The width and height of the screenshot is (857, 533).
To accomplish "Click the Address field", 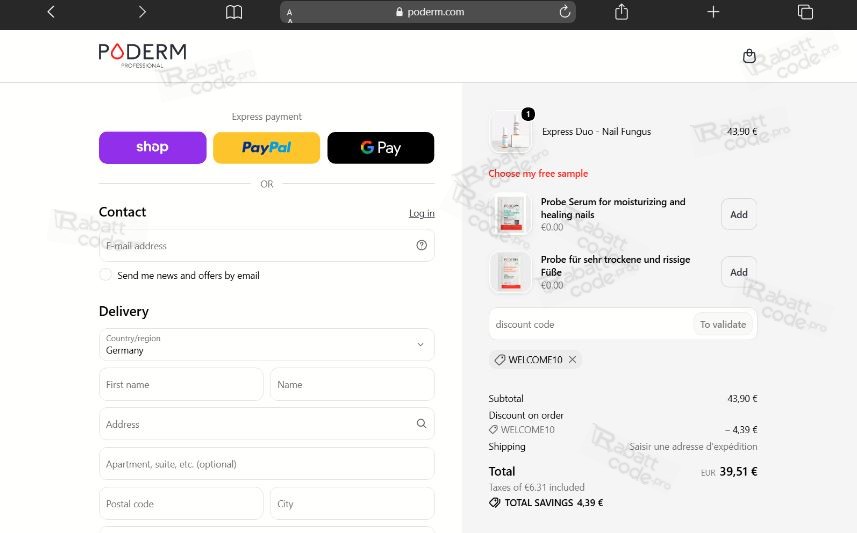I will (267, 424).
